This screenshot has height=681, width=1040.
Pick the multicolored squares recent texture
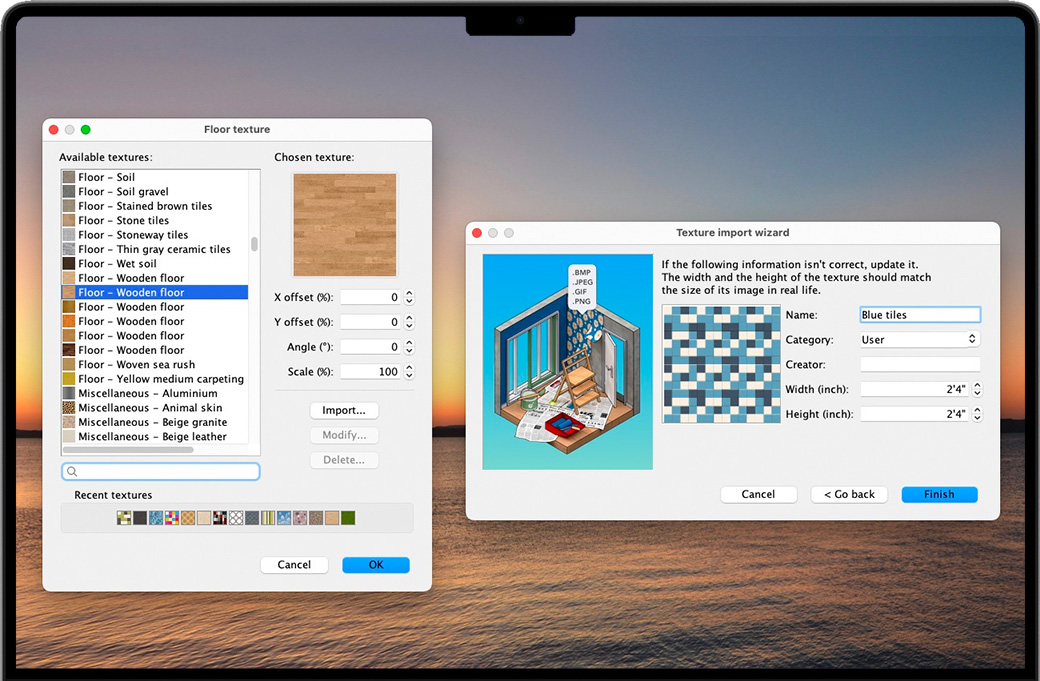click(x=172, y=518)
